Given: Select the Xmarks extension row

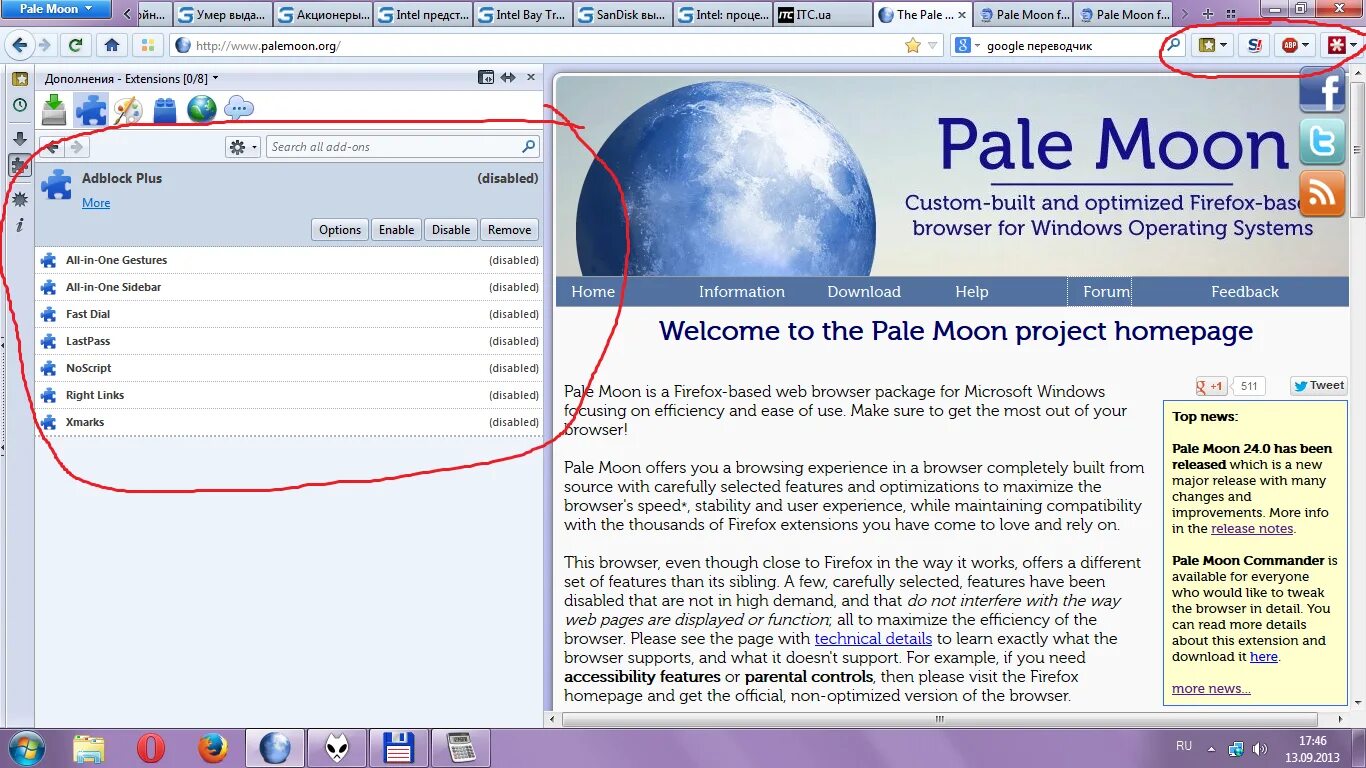Looking at the screenshot, I should [289, 422].
